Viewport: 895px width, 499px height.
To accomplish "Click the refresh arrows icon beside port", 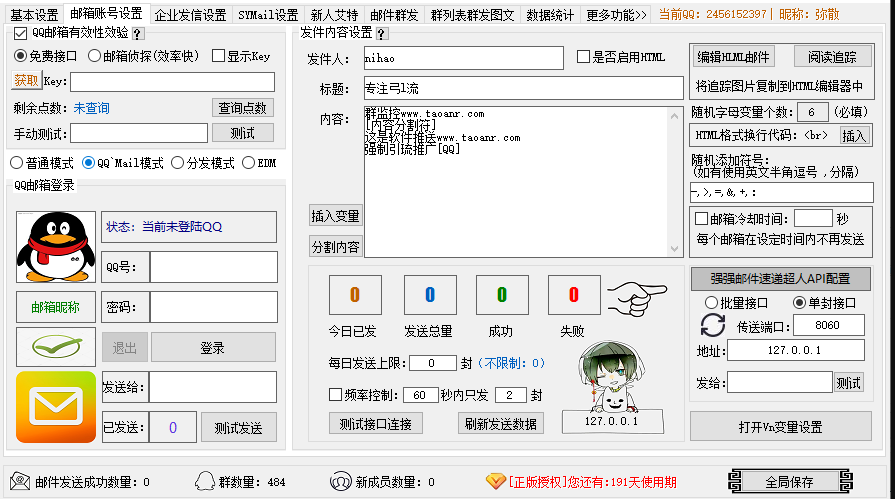I will [x=712, y=325].
